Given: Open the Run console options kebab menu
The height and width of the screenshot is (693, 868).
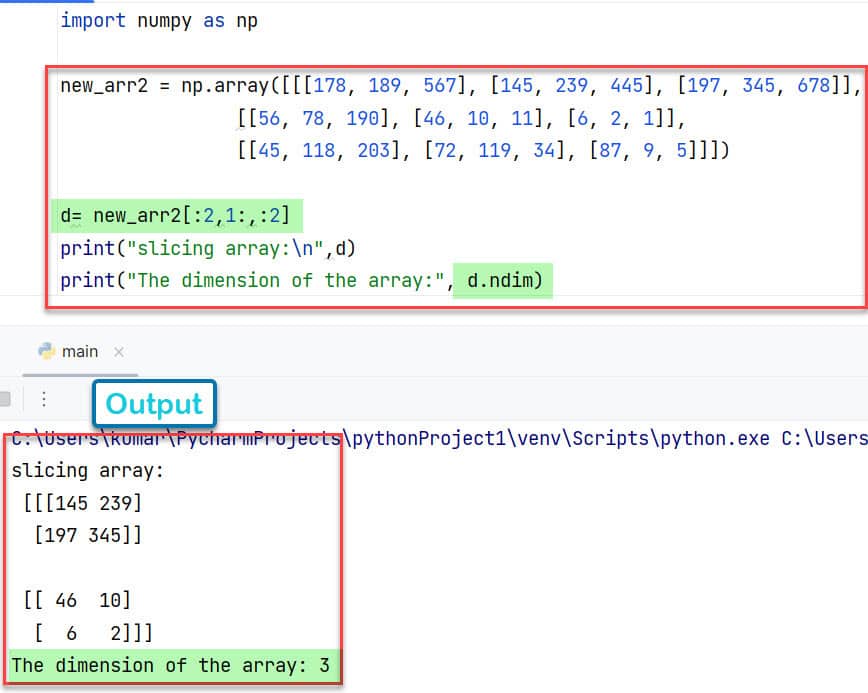Looking at the screenshot, I should click(x=42, y=398).
